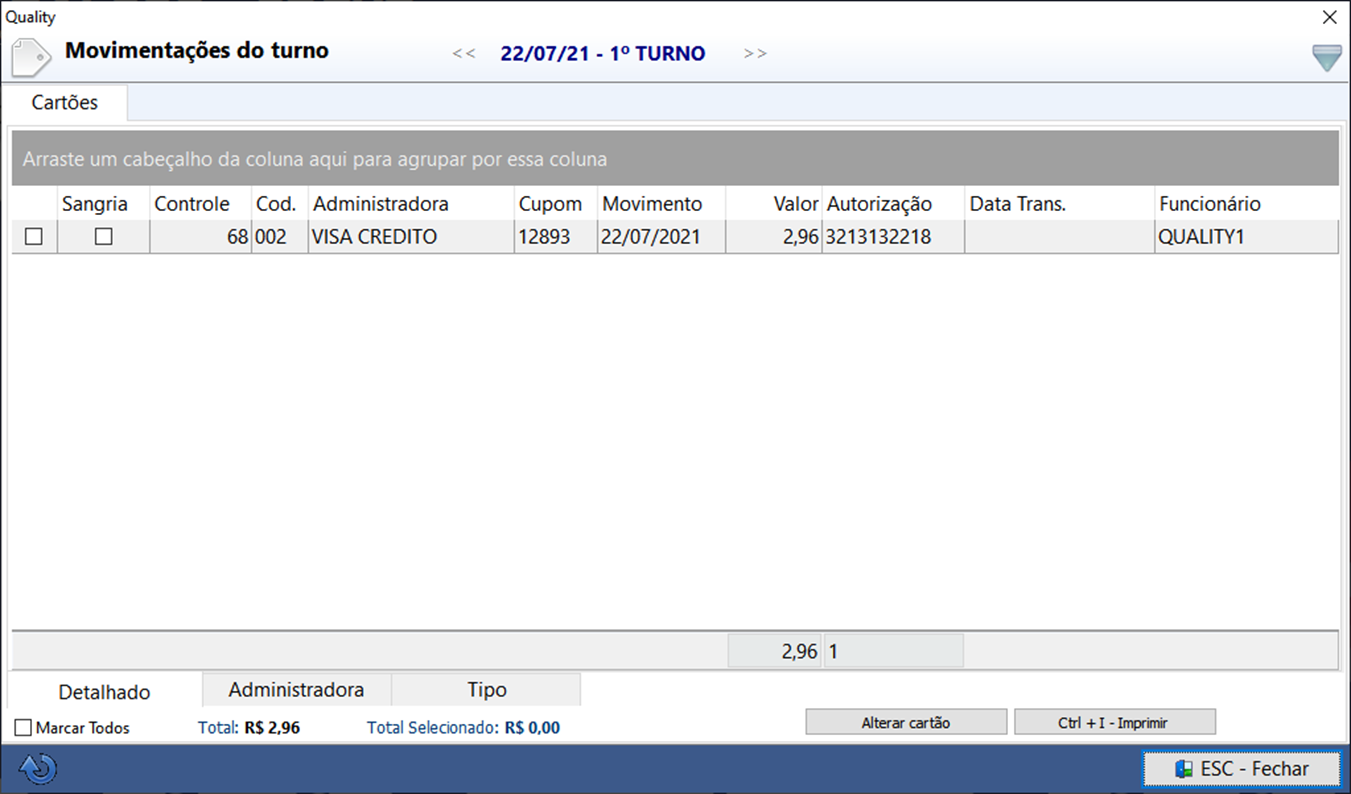Viewport: 1351px width, 794px height.
Task: Sort by the Autorização column header
Action: (893, 204)
